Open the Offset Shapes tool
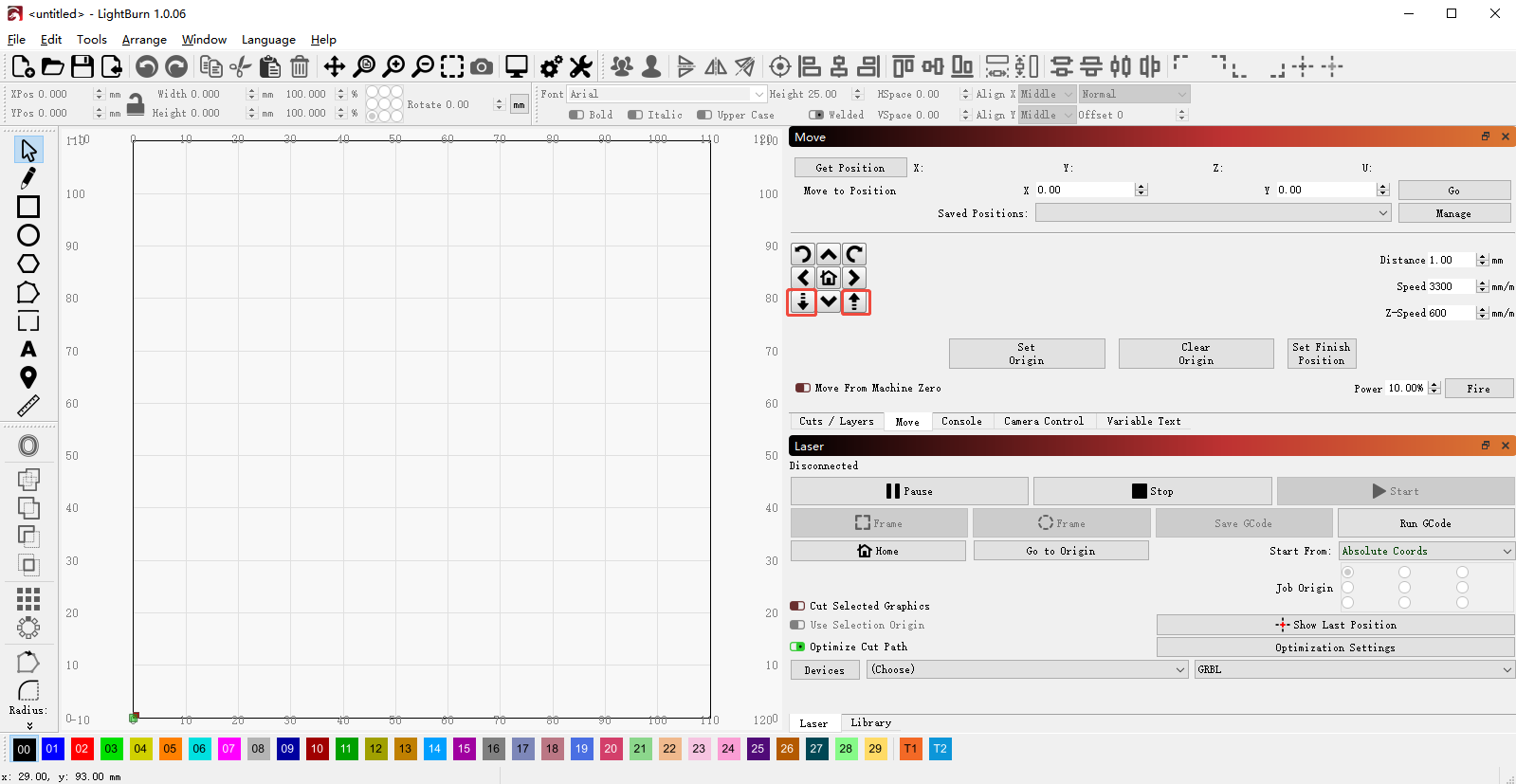This screenshot has height=784, width=1516. [x=28, y=446]
